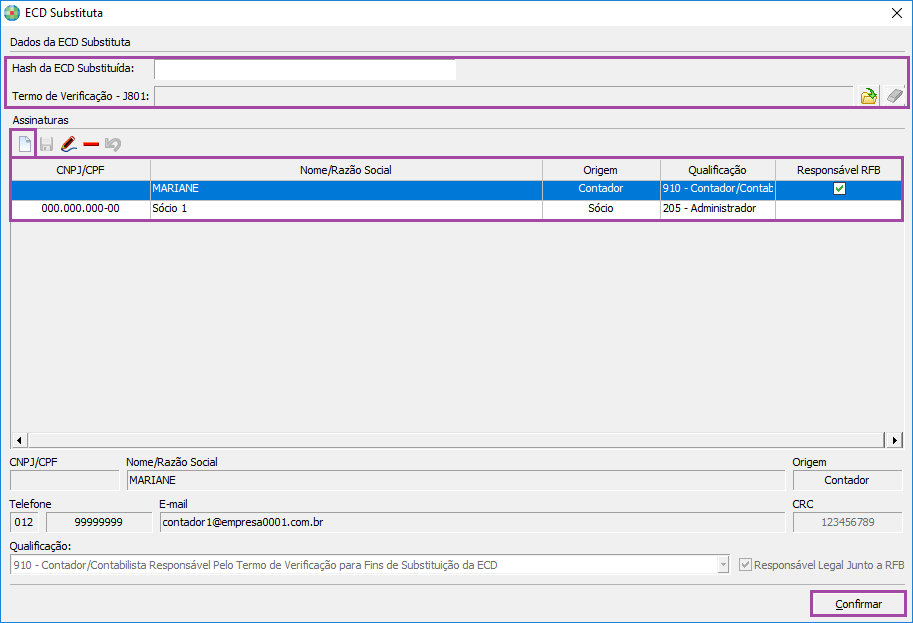
Task: Click the red minus remove icon
Action: tap(91, 144)
